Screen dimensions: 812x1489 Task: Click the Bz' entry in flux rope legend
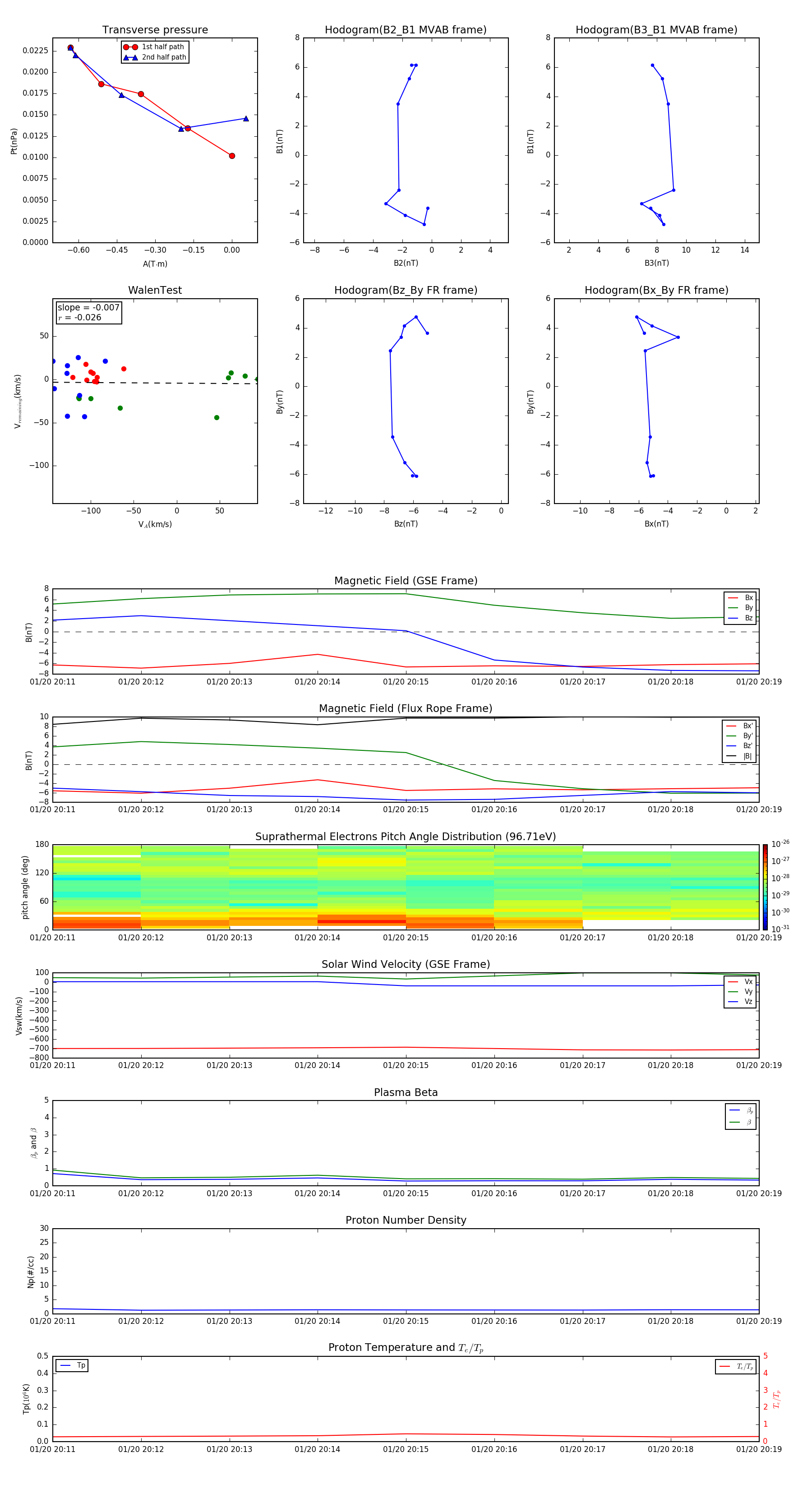739,746
